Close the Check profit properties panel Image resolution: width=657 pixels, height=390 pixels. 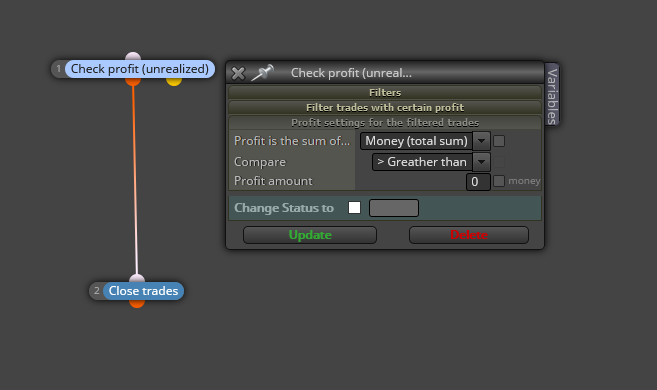tap(238, 73)
